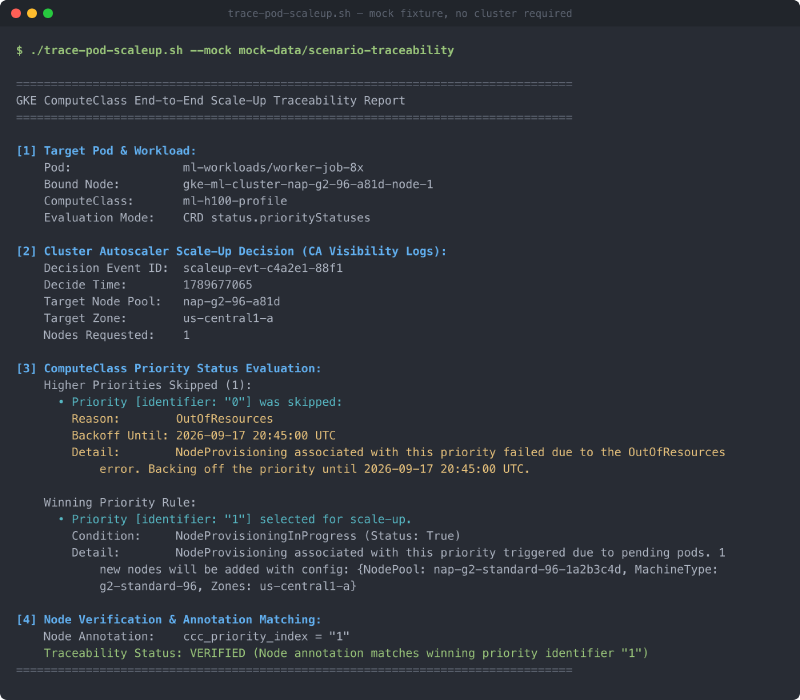
Task: Click 'Winning Priority Rule:' label
Action: (120, 503)
